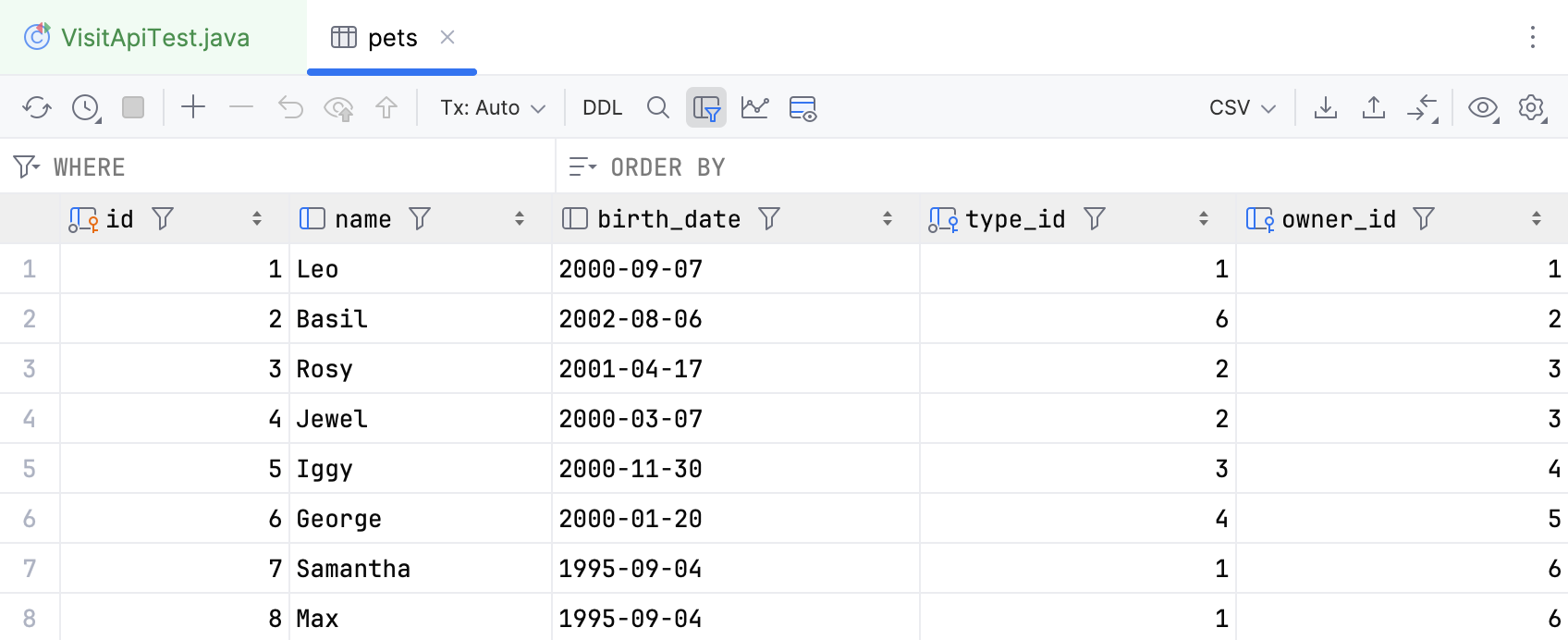1568x640 pixels.
Task: Switch to the VisitApiTest.java tab
Action: point(153,37)
